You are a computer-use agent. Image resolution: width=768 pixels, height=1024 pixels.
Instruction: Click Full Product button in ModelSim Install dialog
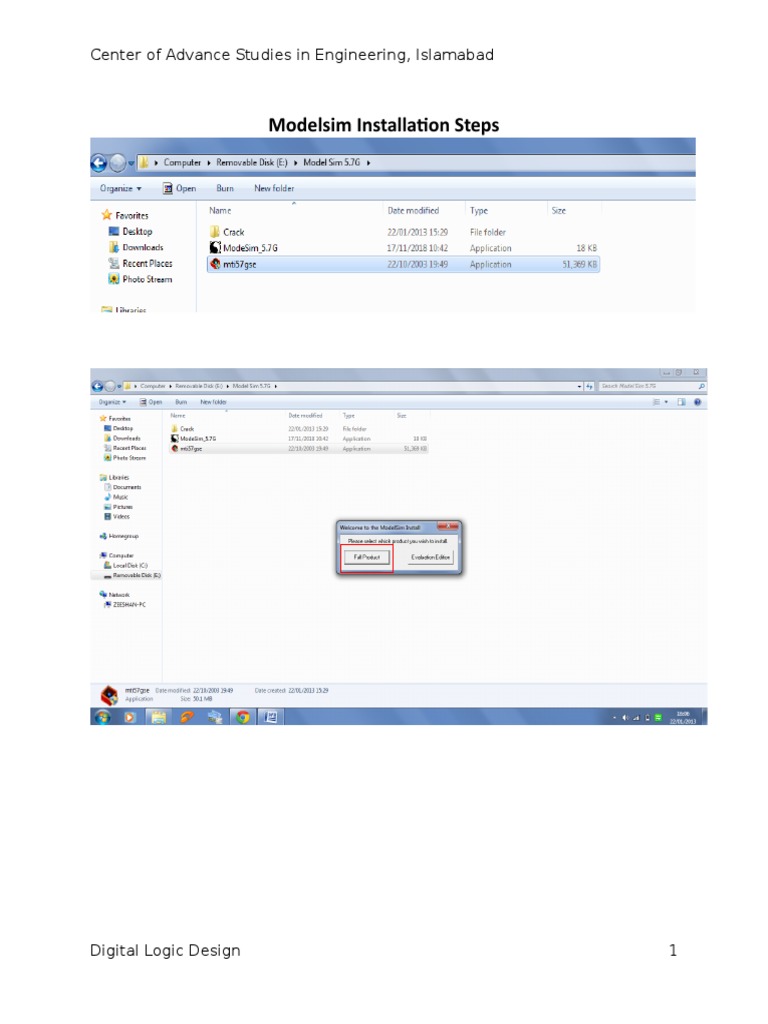pos(366,557)
